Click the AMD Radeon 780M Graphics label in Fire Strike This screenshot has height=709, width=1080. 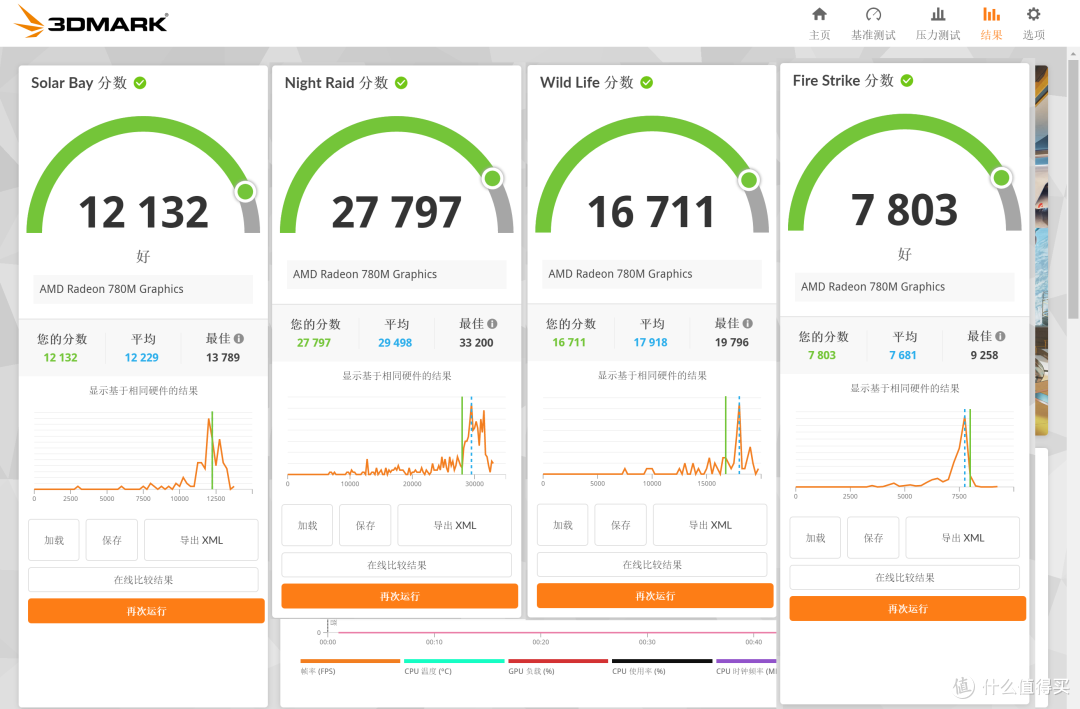pyautogui.click(x=873, y=287)
